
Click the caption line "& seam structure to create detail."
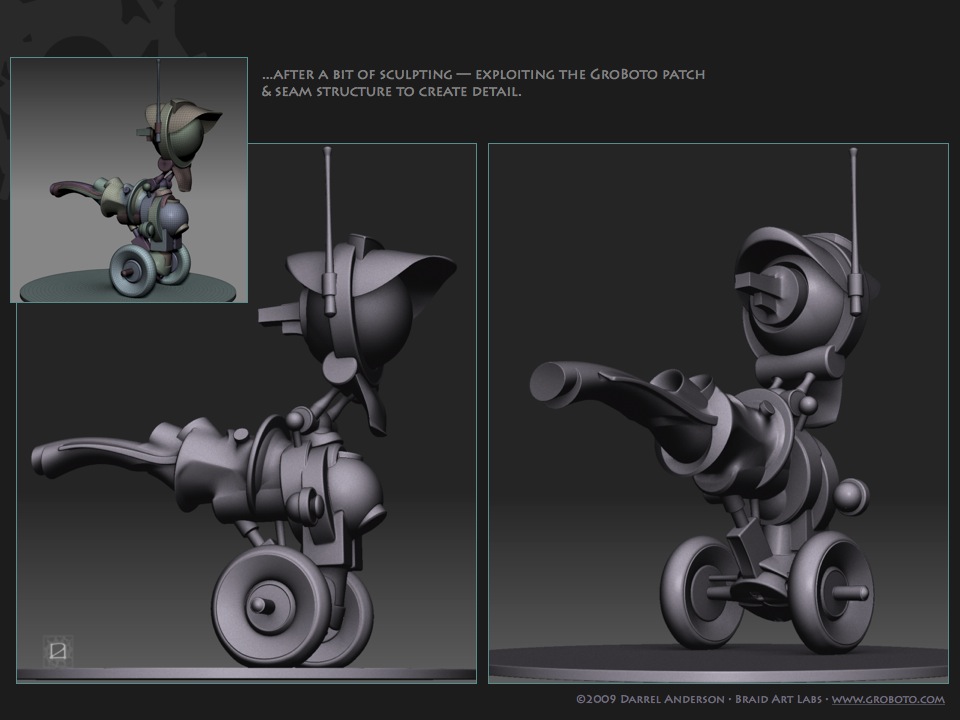[x=392, y=92]
